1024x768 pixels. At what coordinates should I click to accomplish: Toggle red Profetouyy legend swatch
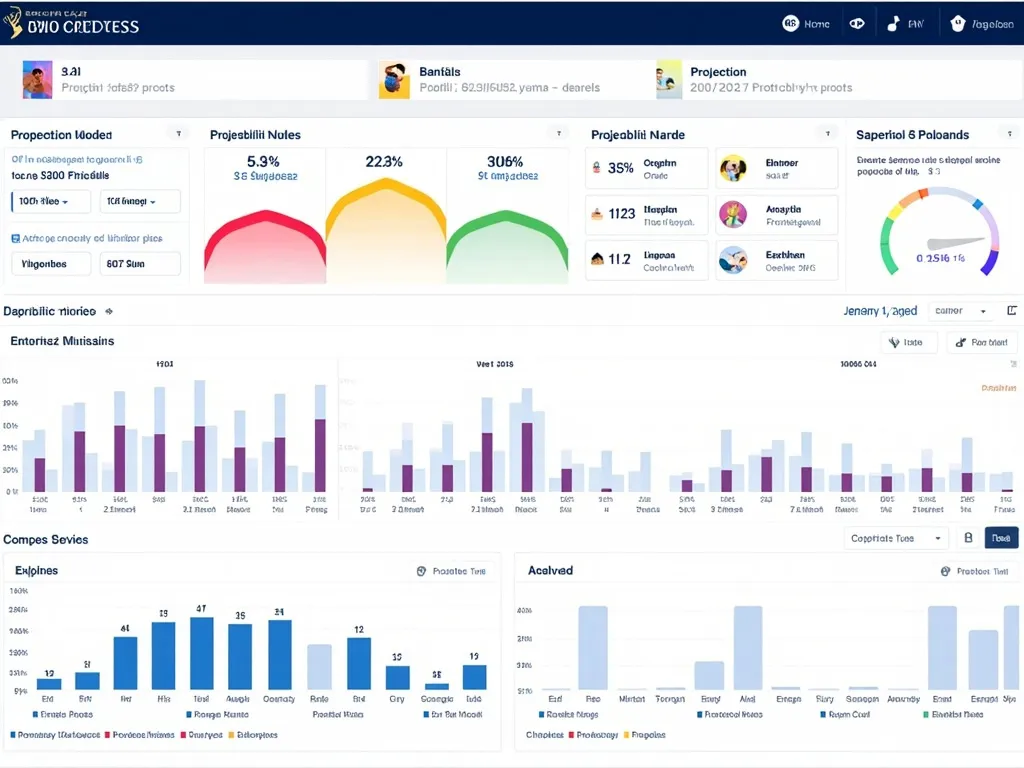click(571, 735)
